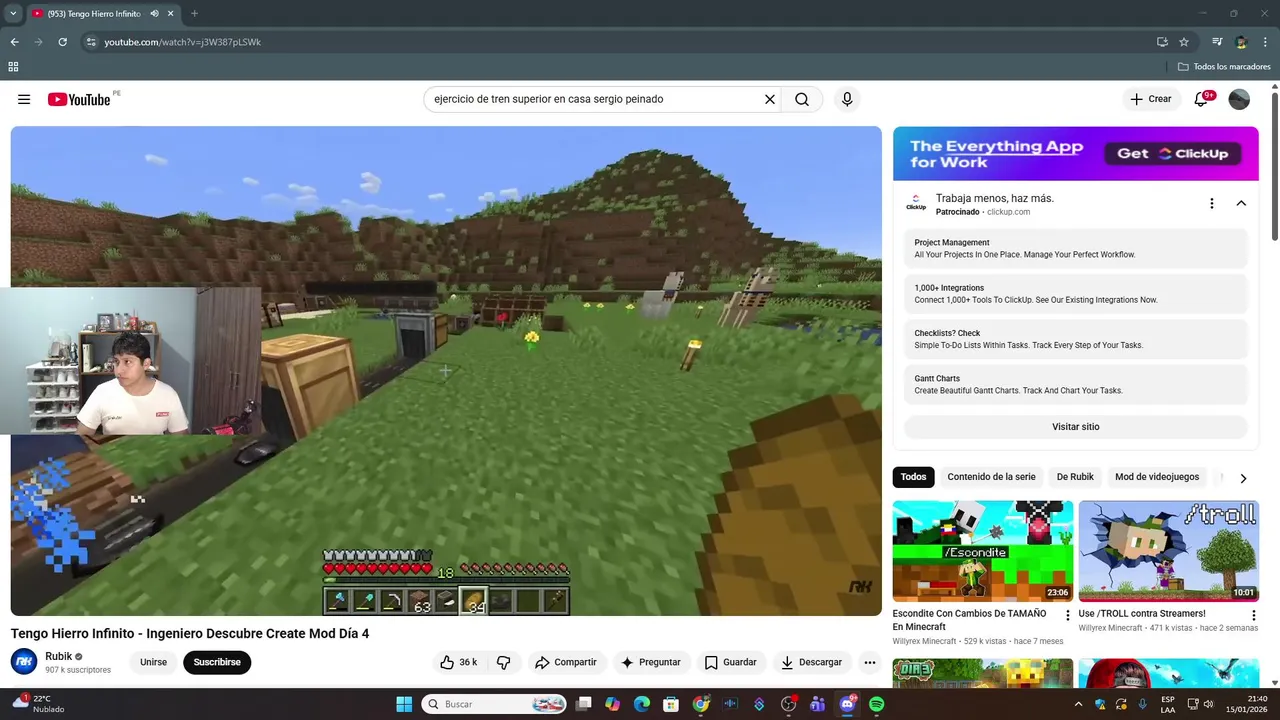The width and height of the screenshot is (1280, 720).
Task: Open Use /TROLL contra Streamers thumbnail
Action: point(1169,551)
